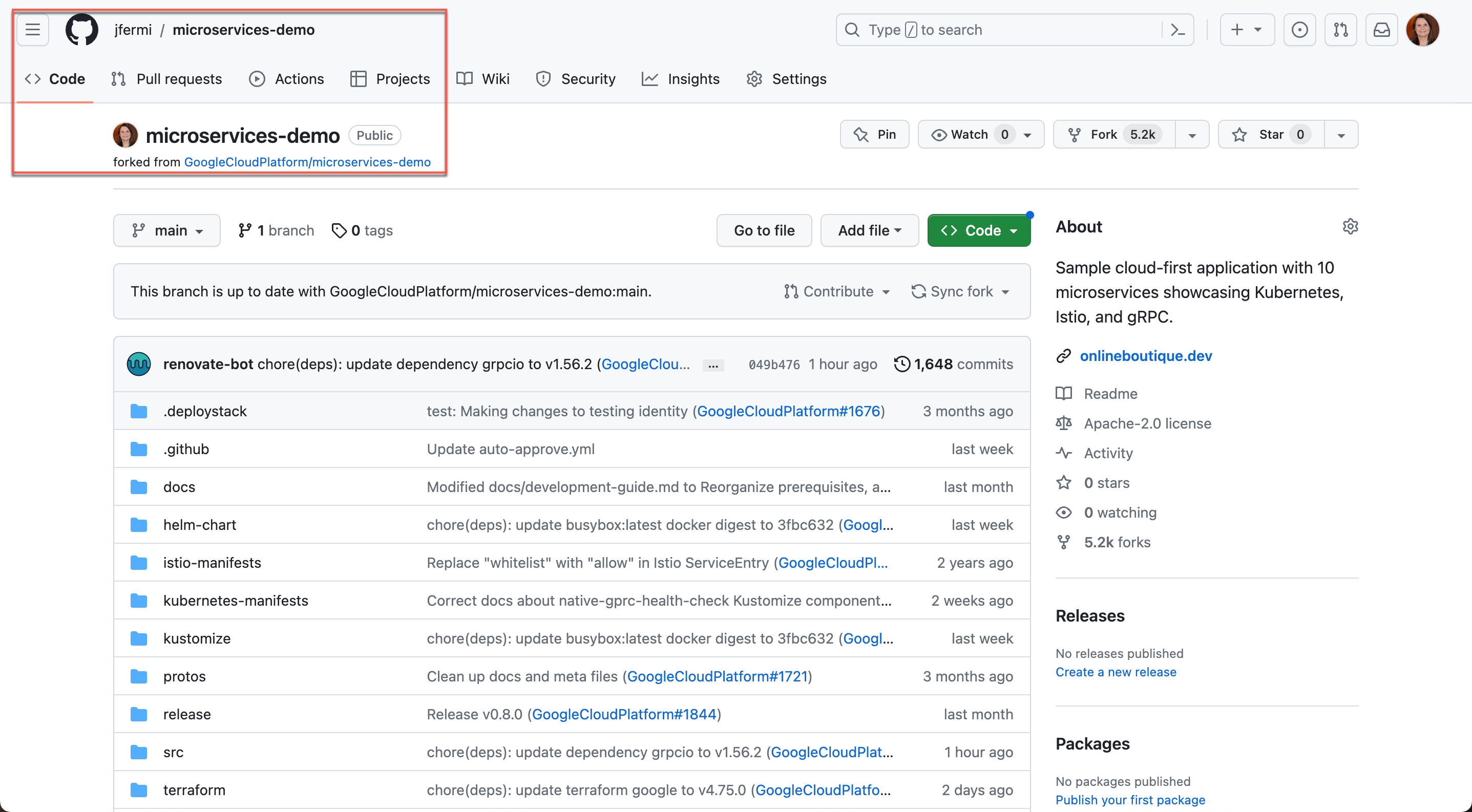This screenshot has height=812, width=1472.
Task: View 0 watching in About sidebar
Action: click(1120, 512)
